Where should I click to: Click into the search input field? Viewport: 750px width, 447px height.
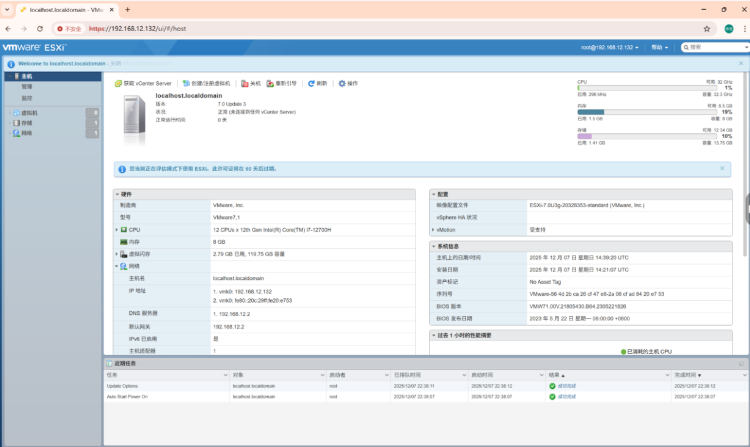point(716,47)
